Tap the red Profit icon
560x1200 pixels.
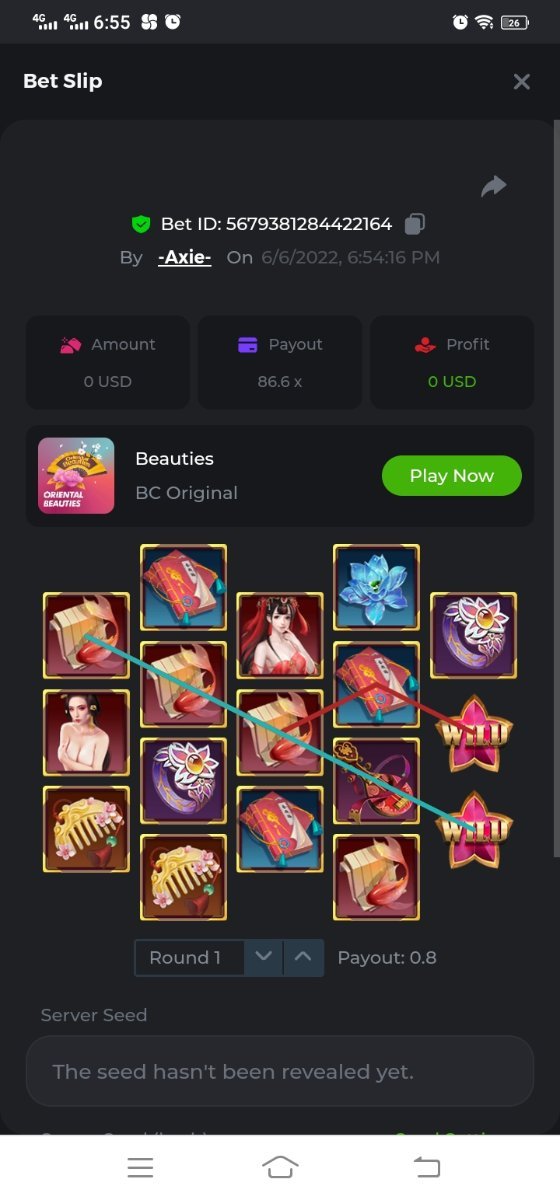tap(425, 345)
